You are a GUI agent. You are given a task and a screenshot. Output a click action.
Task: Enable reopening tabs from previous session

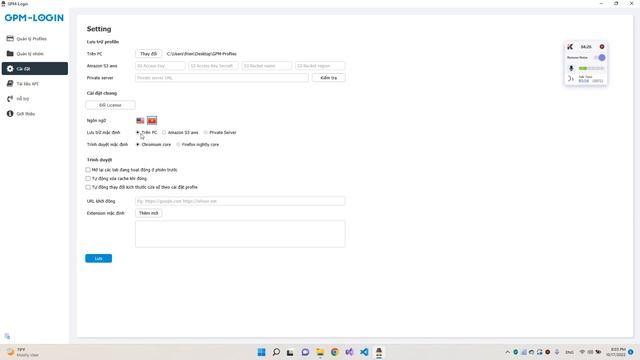point(88,170)
